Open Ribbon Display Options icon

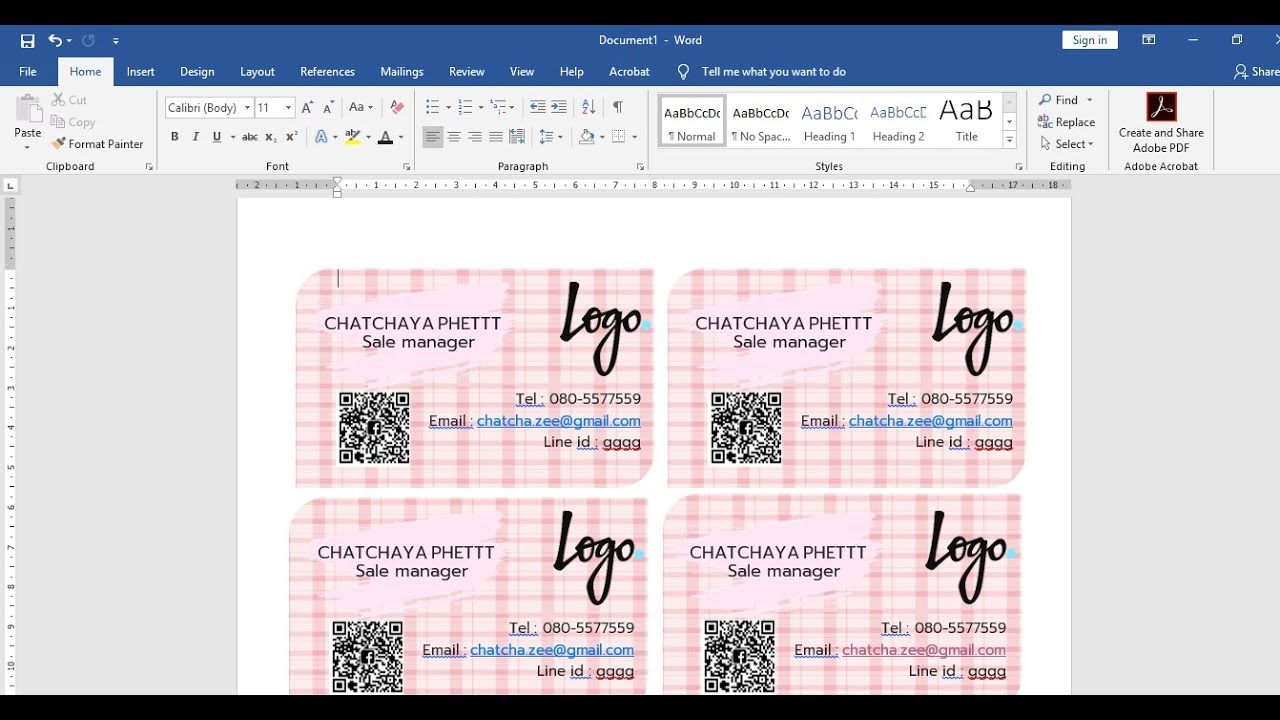pos(1149,40)
